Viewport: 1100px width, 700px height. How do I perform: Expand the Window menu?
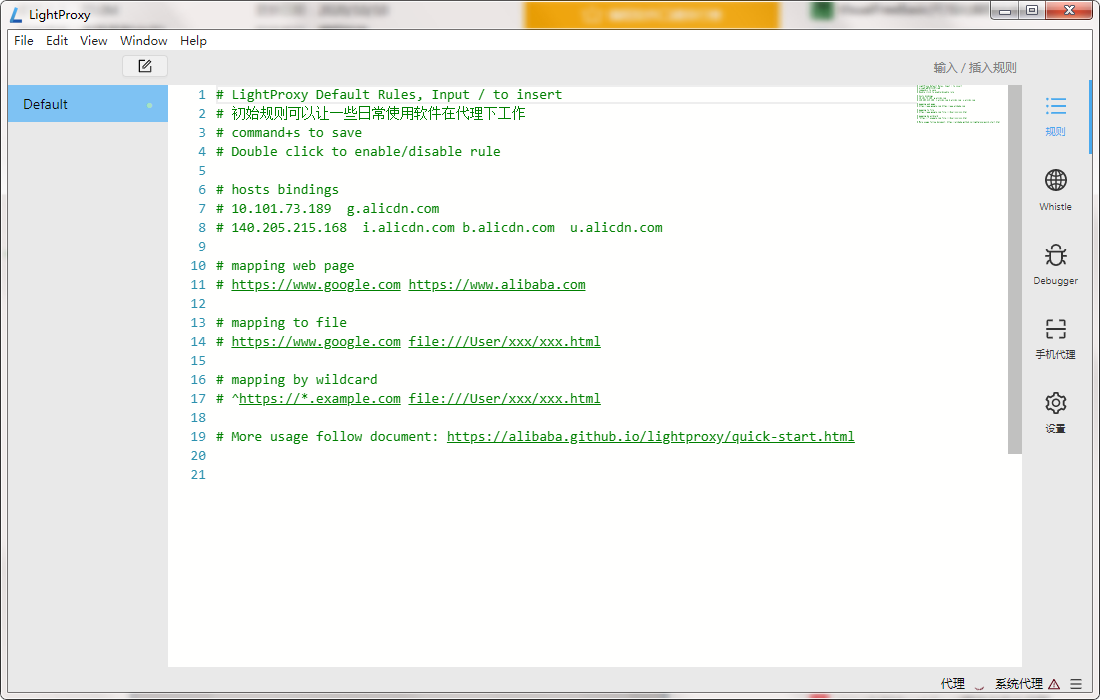[x=144, y=41]
